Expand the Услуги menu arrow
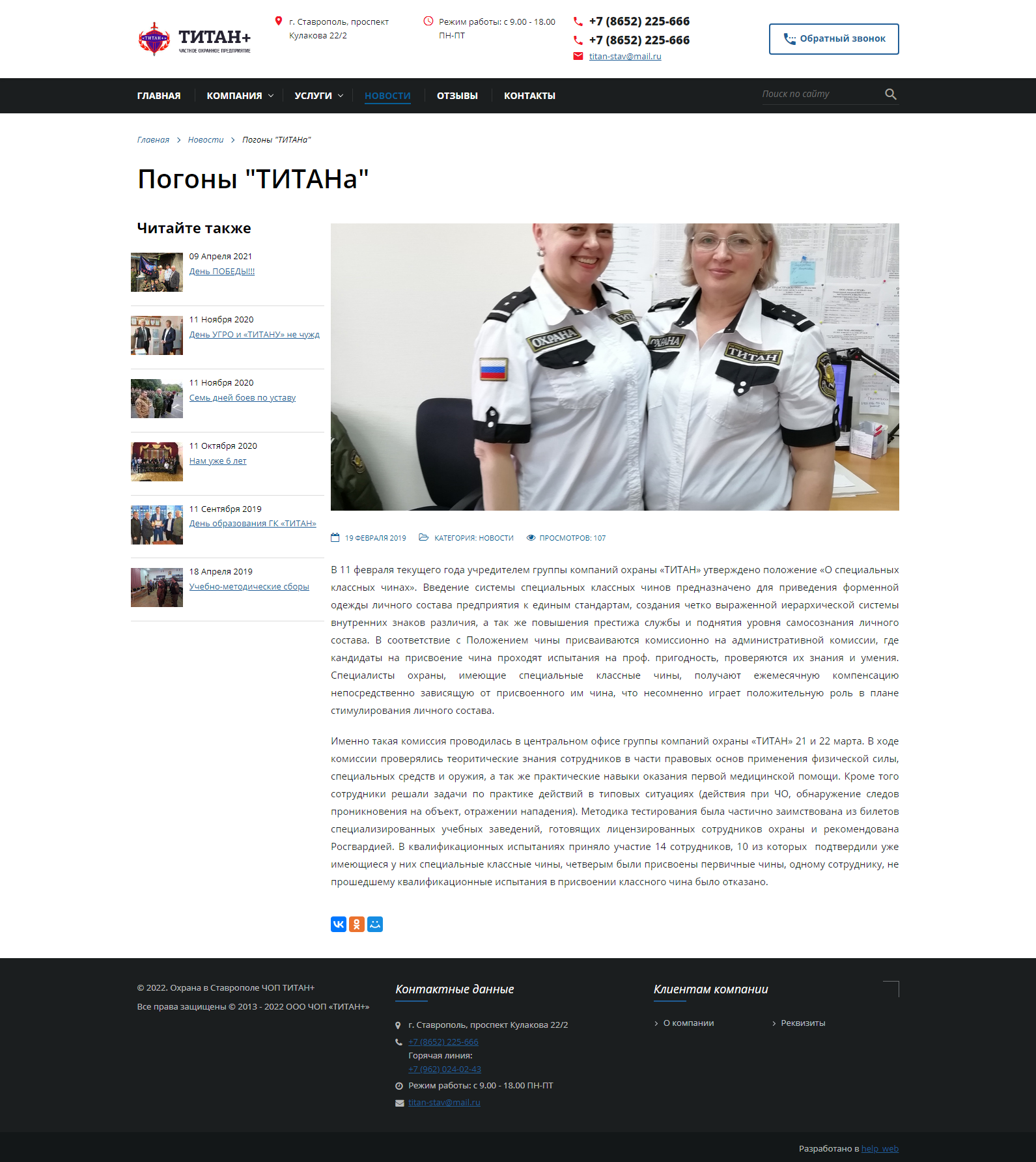 coord(341,96)
